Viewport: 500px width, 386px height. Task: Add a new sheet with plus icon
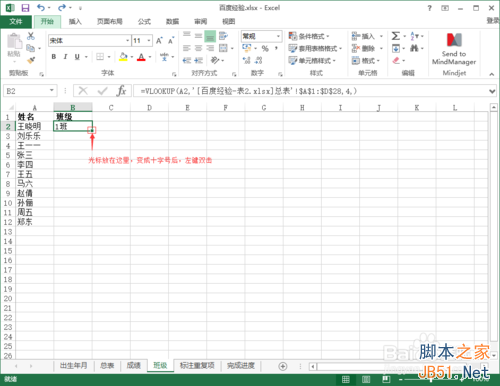pos(283,366)
